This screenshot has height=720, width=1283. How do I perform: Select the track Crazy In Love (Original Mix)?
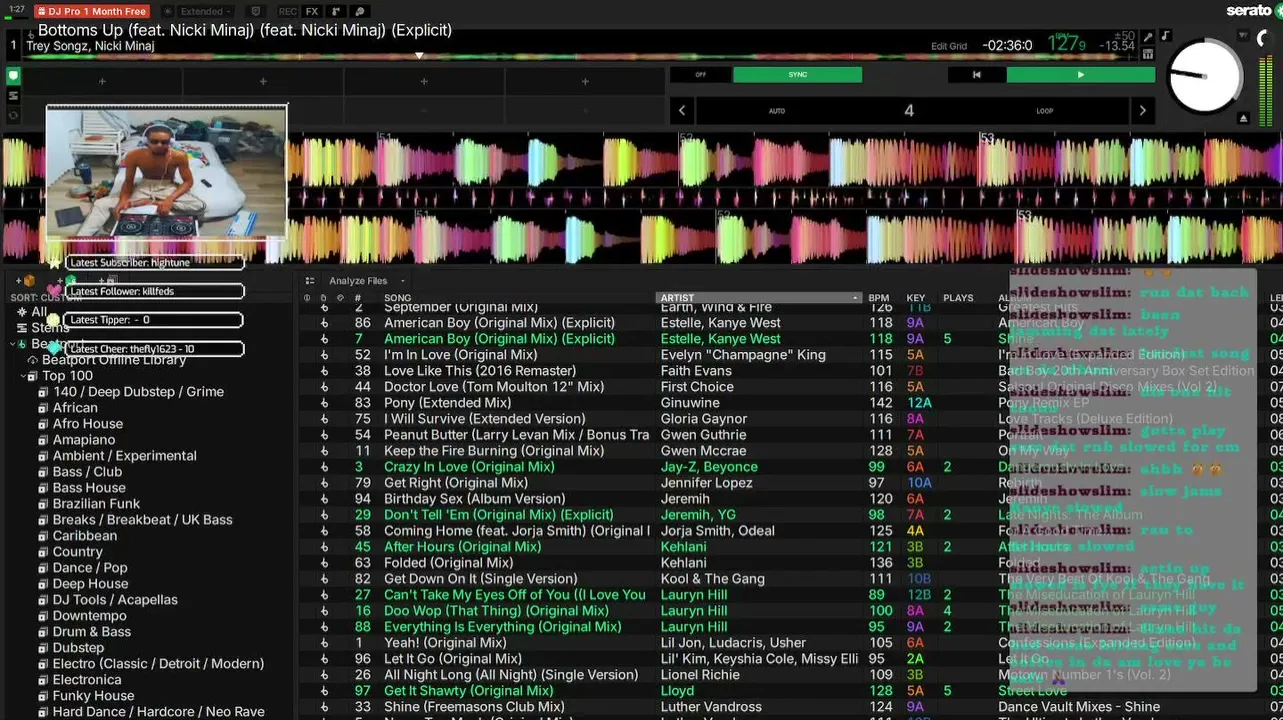point(469,467)
